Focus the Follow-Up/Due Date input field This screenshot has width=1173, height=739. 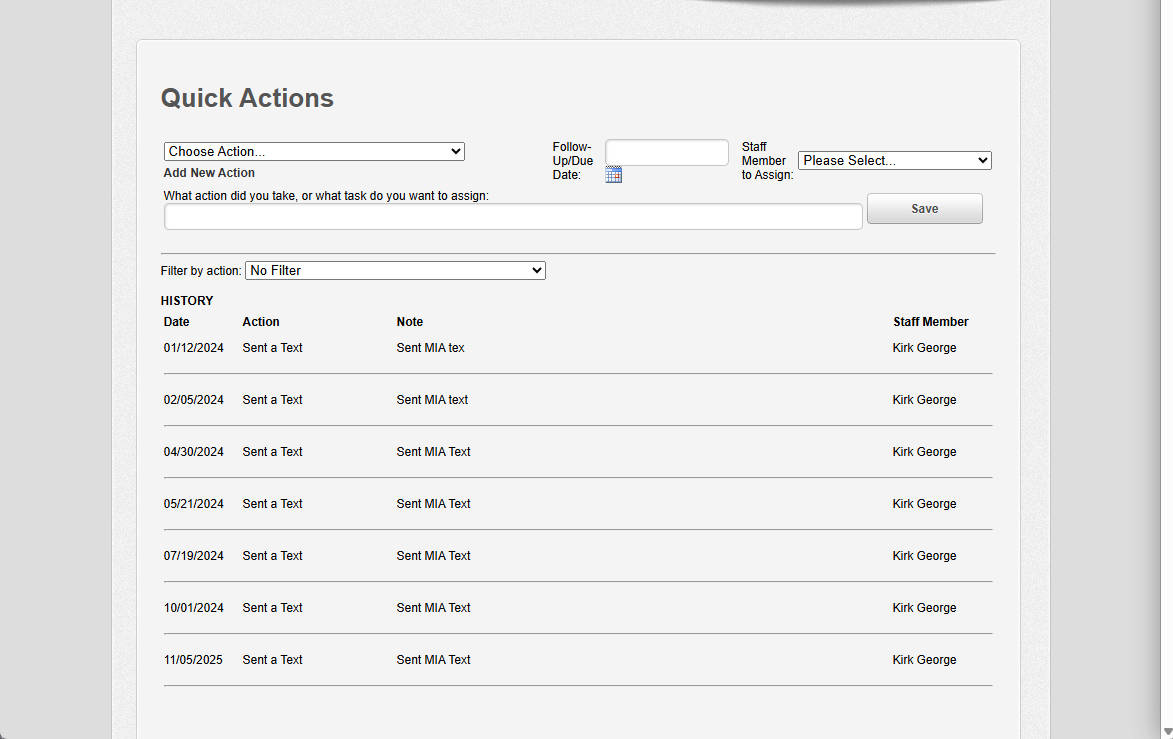(x=667, y=153)
